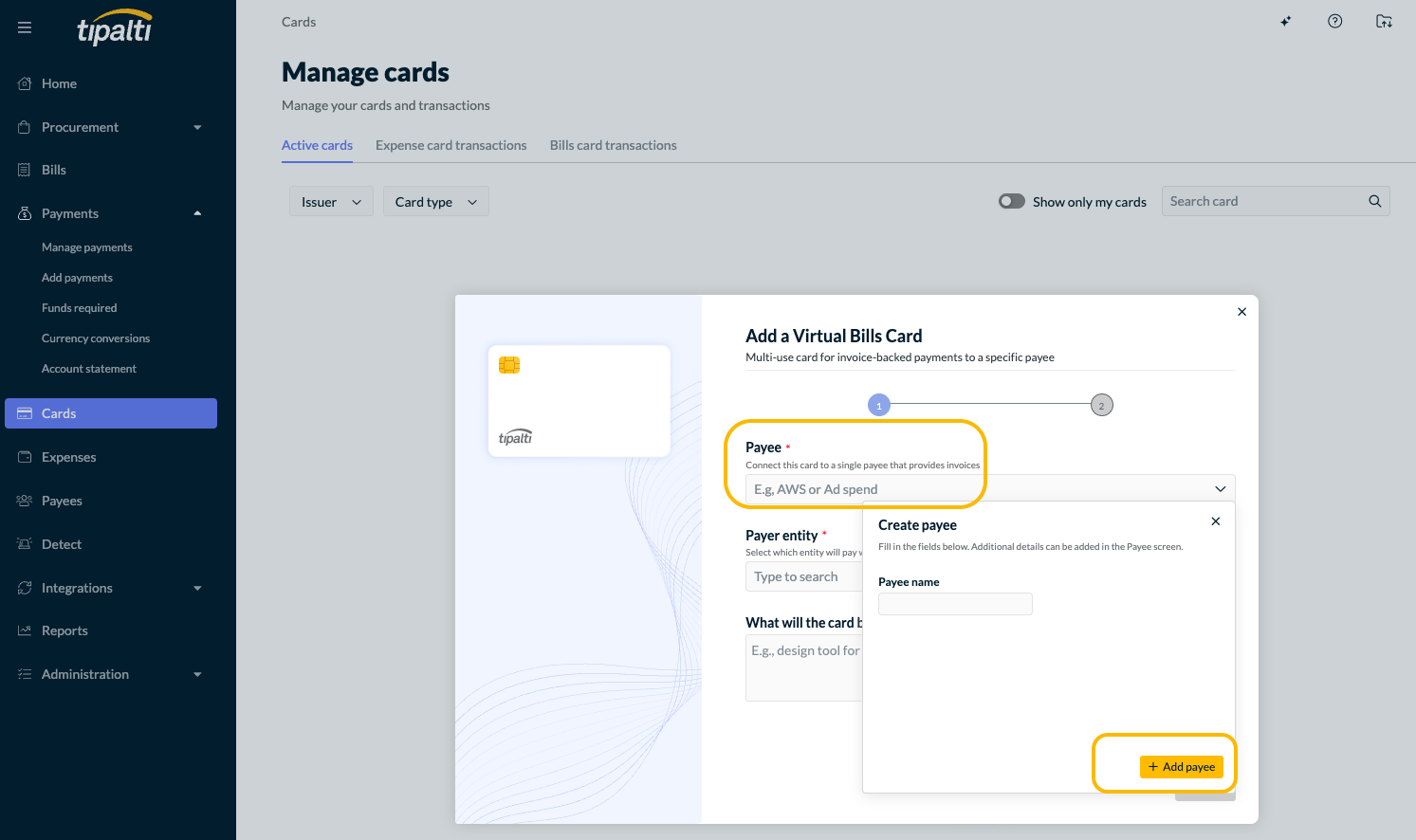The height and width of the screenshot is (840, 1416).
Task: Click the Detect icon in sidebar
Action: tap(25, 544)
